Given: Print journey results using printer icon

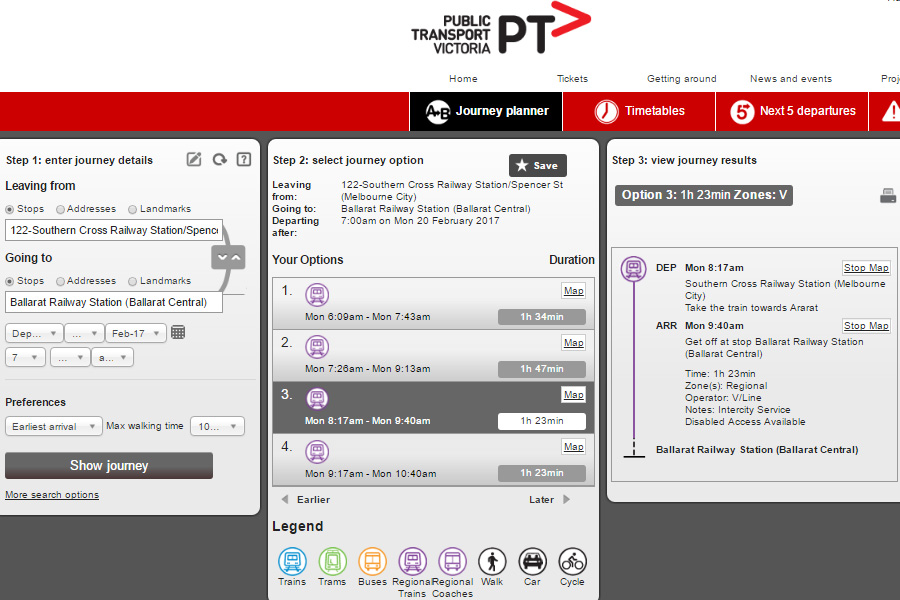Looking at the screenshot, I should (888, 196).
